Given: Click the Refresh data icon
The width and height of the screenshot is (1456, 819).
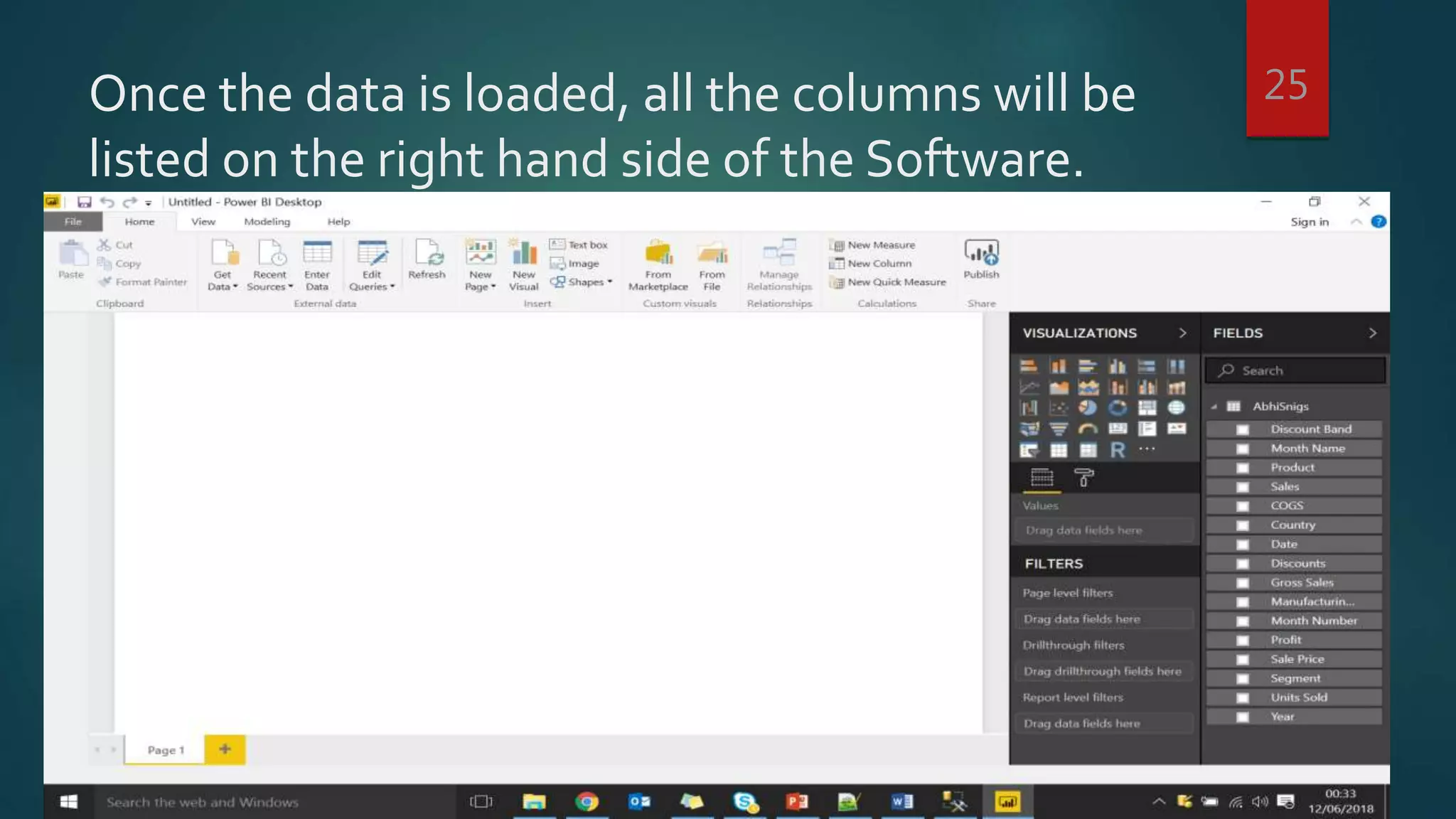Looking at the screenshot, I should (x=428, y=252).
